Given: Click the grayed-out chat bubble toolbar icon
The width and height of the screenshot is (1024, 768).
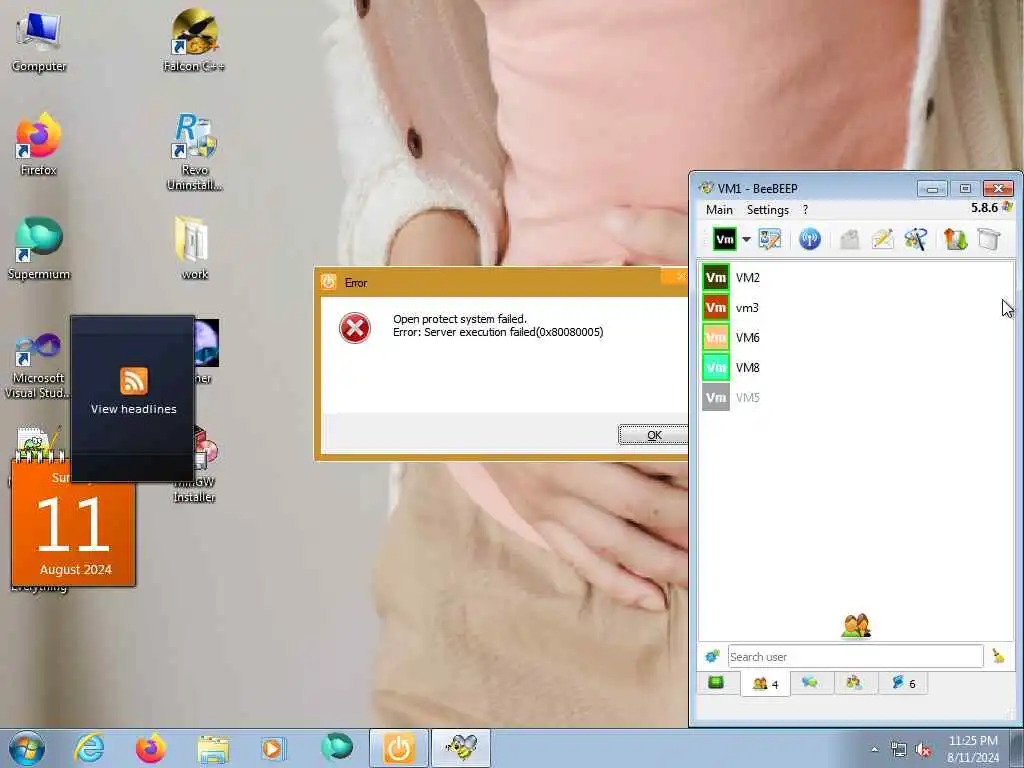Looking at the screenshot, I should [x=849, y=239].
